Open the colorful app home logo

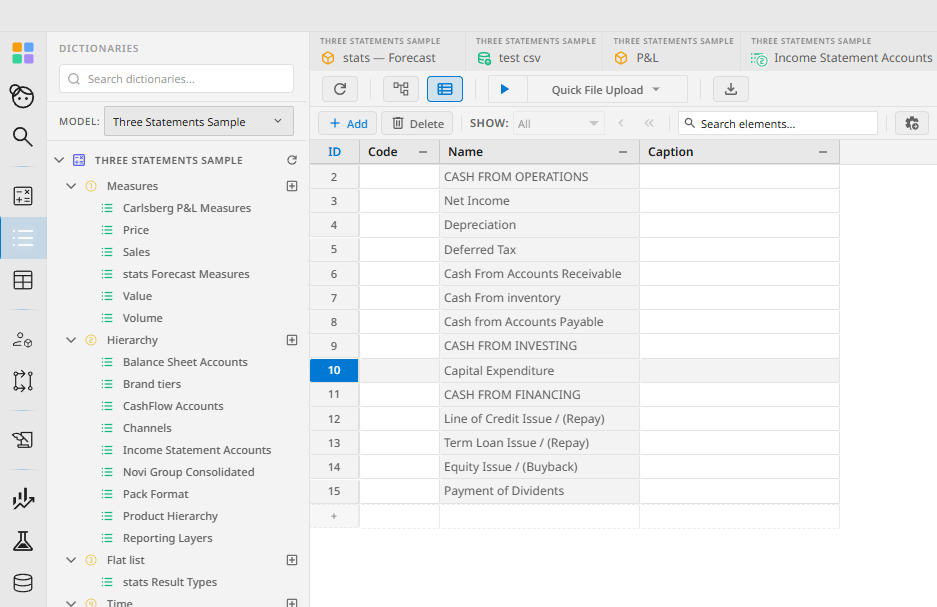click(x=23, y=53)
